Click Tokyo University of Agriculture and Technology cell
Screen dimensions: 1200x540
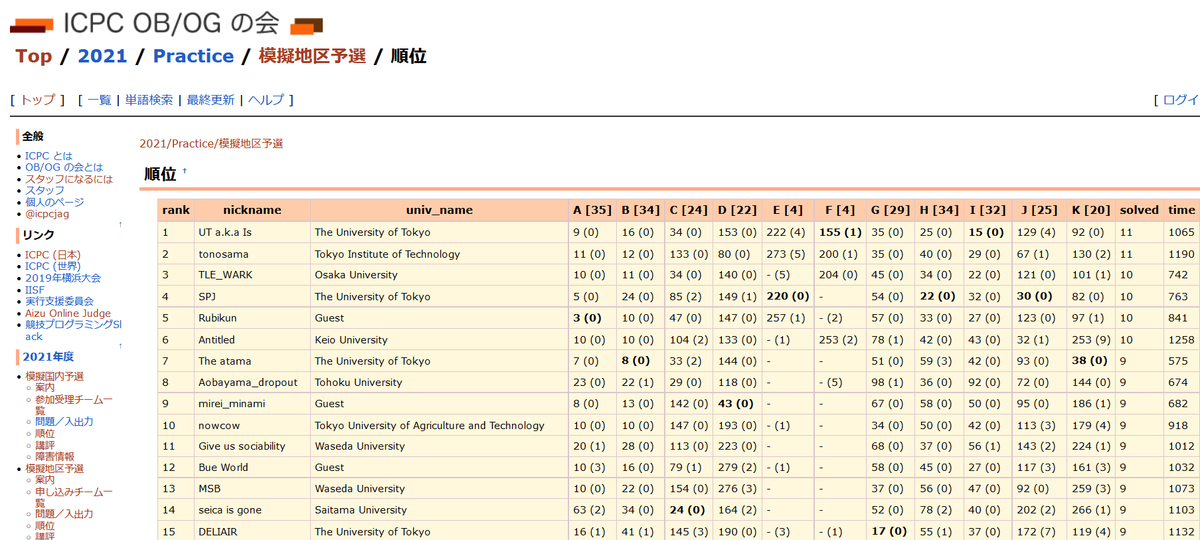click(x=439, y=426)
